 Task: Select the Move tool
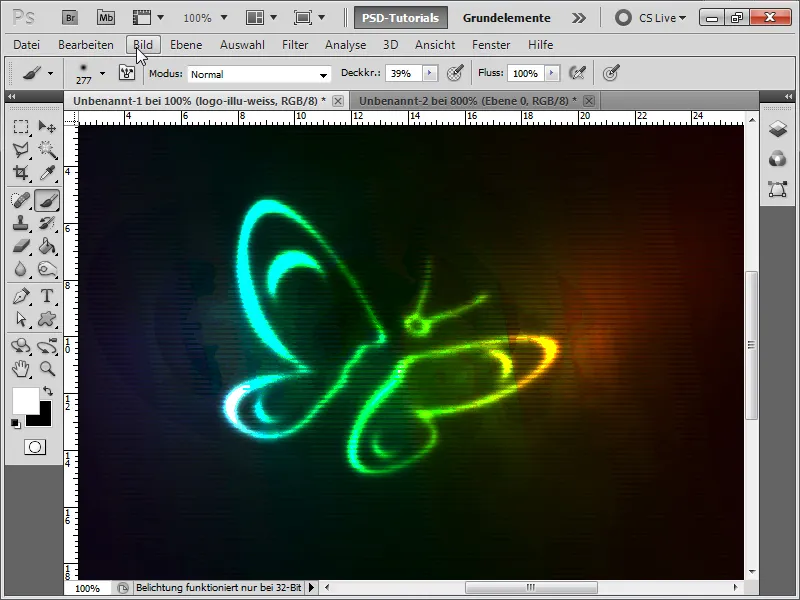pos(47,127)
